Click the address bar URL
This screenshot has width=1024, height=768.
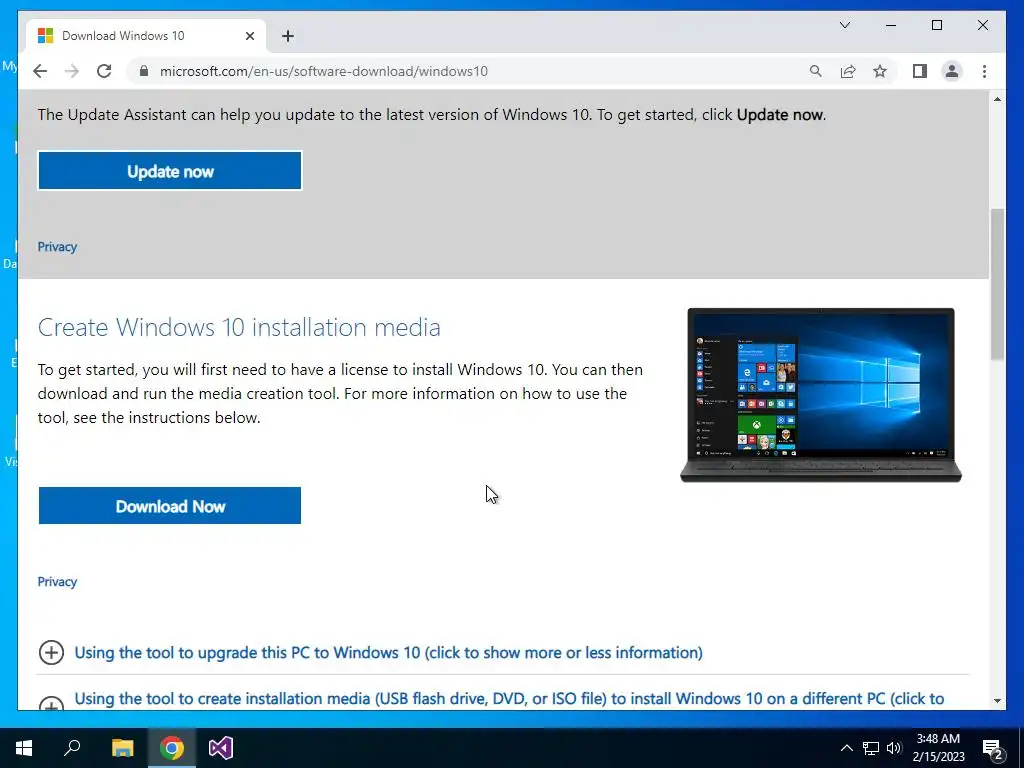[324, 71]
